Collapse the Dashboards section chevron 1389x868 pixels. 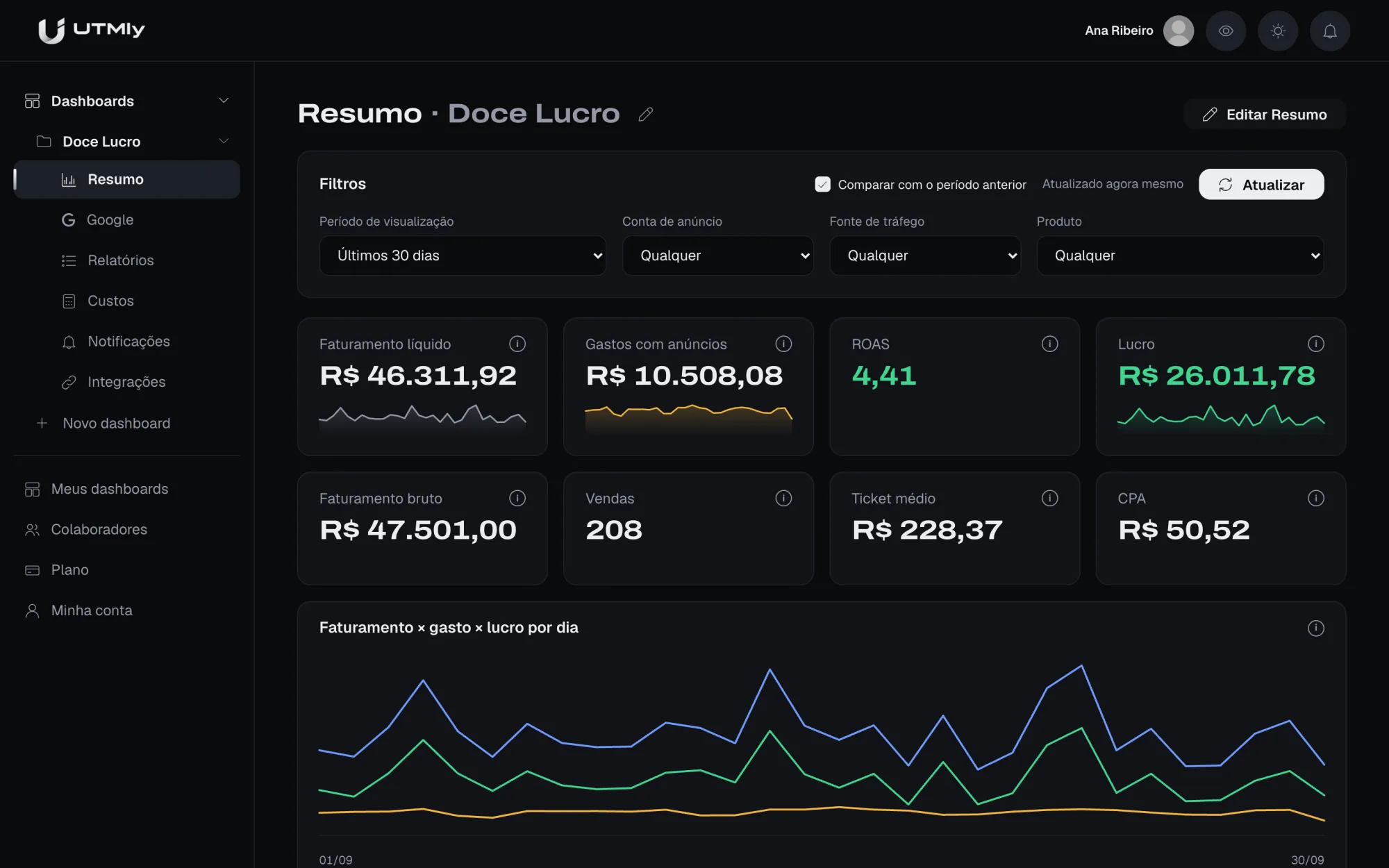coord(224,101)
